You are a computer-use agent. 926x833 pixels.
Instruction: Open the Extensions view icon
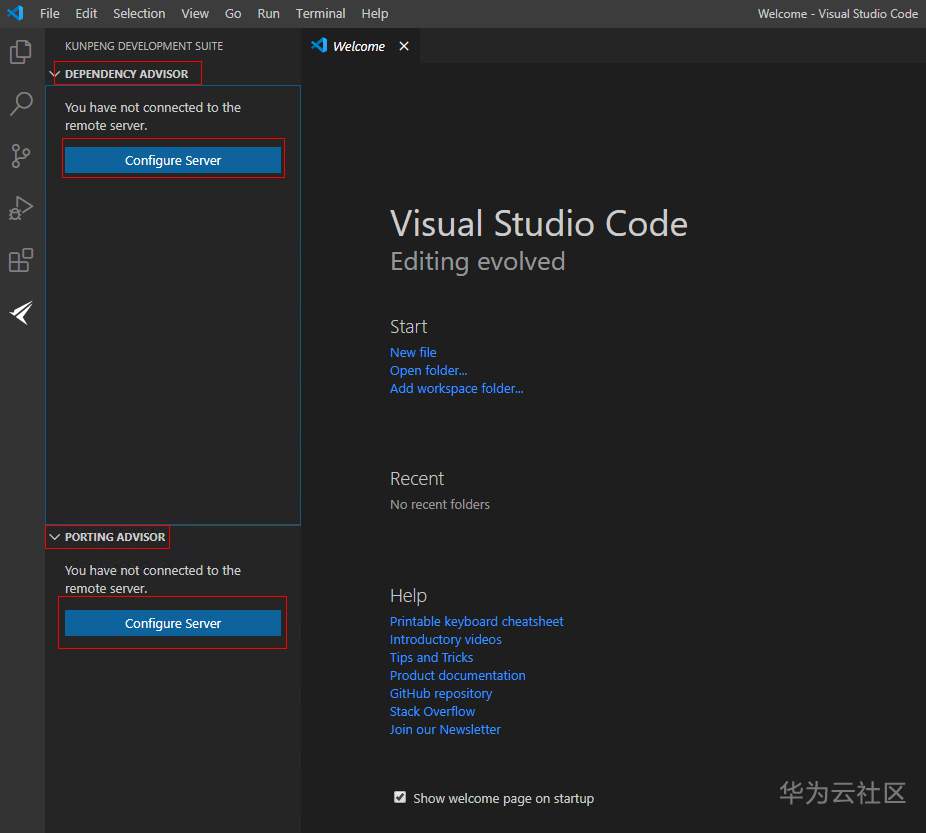21,260
